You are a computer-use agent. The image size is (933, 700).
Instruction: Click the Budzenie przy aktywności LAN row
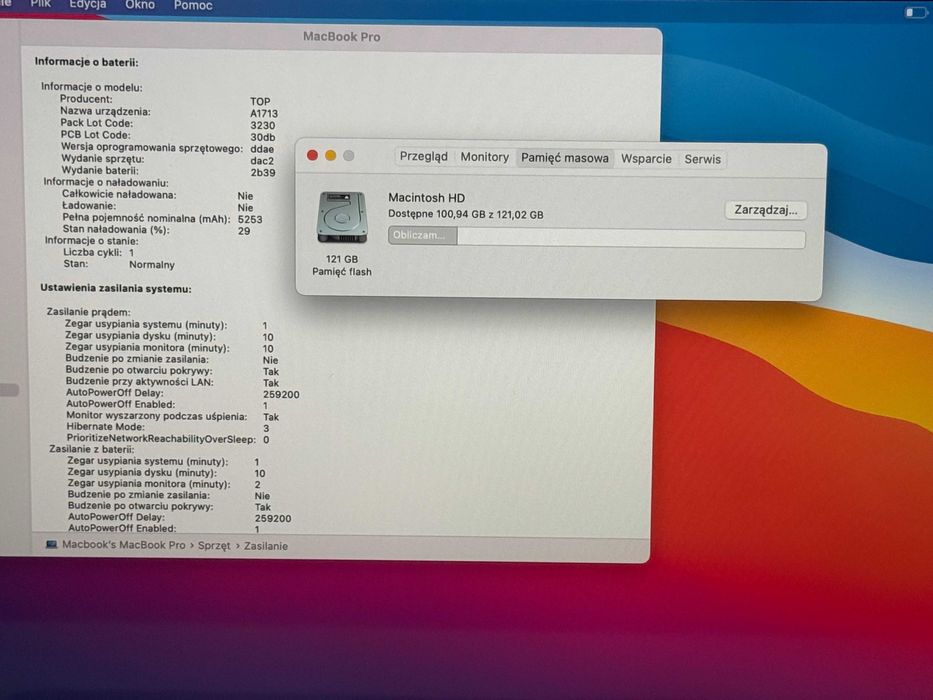[x=173, y=382]
